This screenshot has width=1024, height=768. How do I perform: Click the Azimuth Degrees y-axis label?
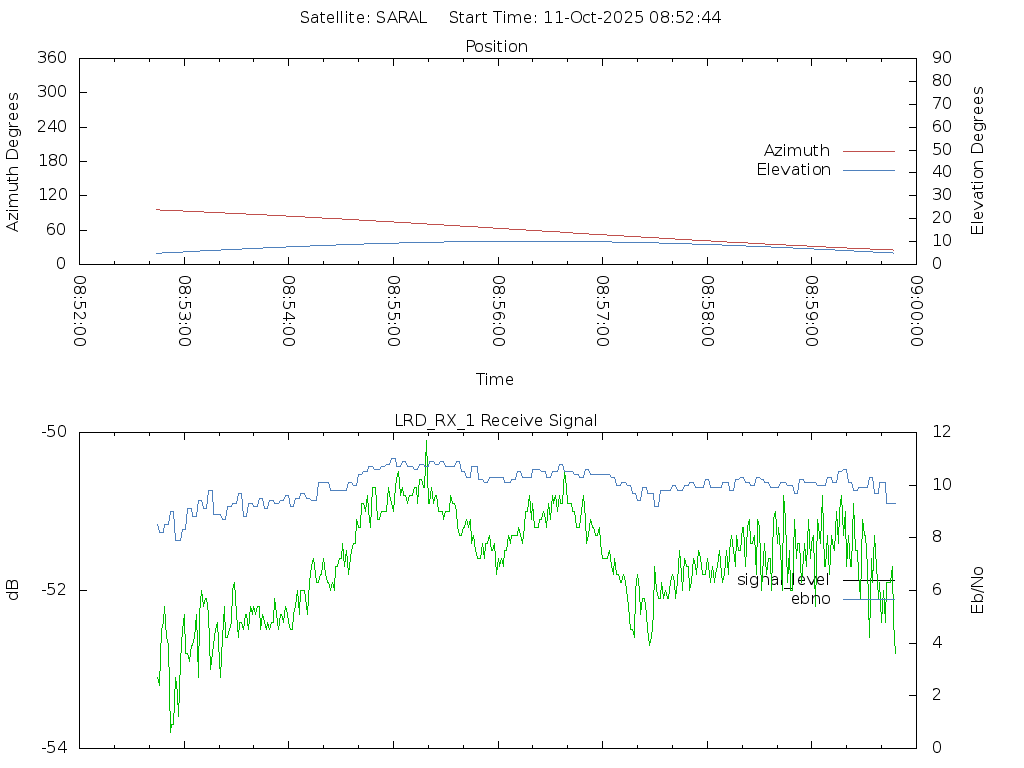(x=13, y=161)
